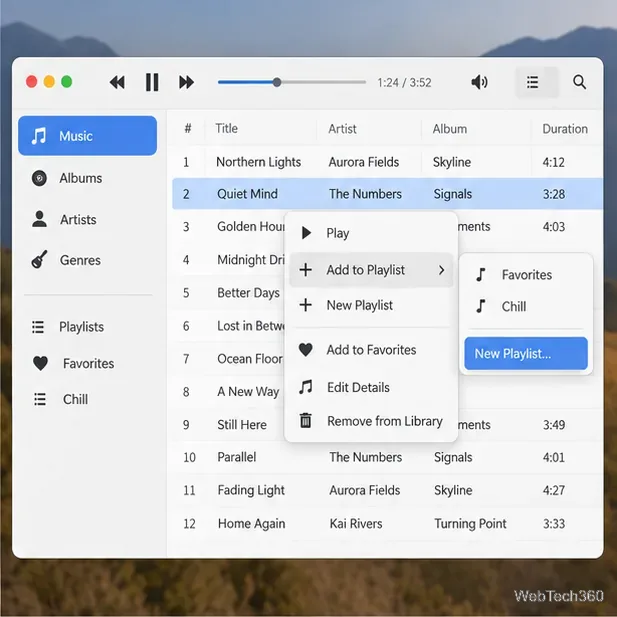Click the disc icon beside Albums
The height and width of the screenshot is (617, 617).
point(39,178)
